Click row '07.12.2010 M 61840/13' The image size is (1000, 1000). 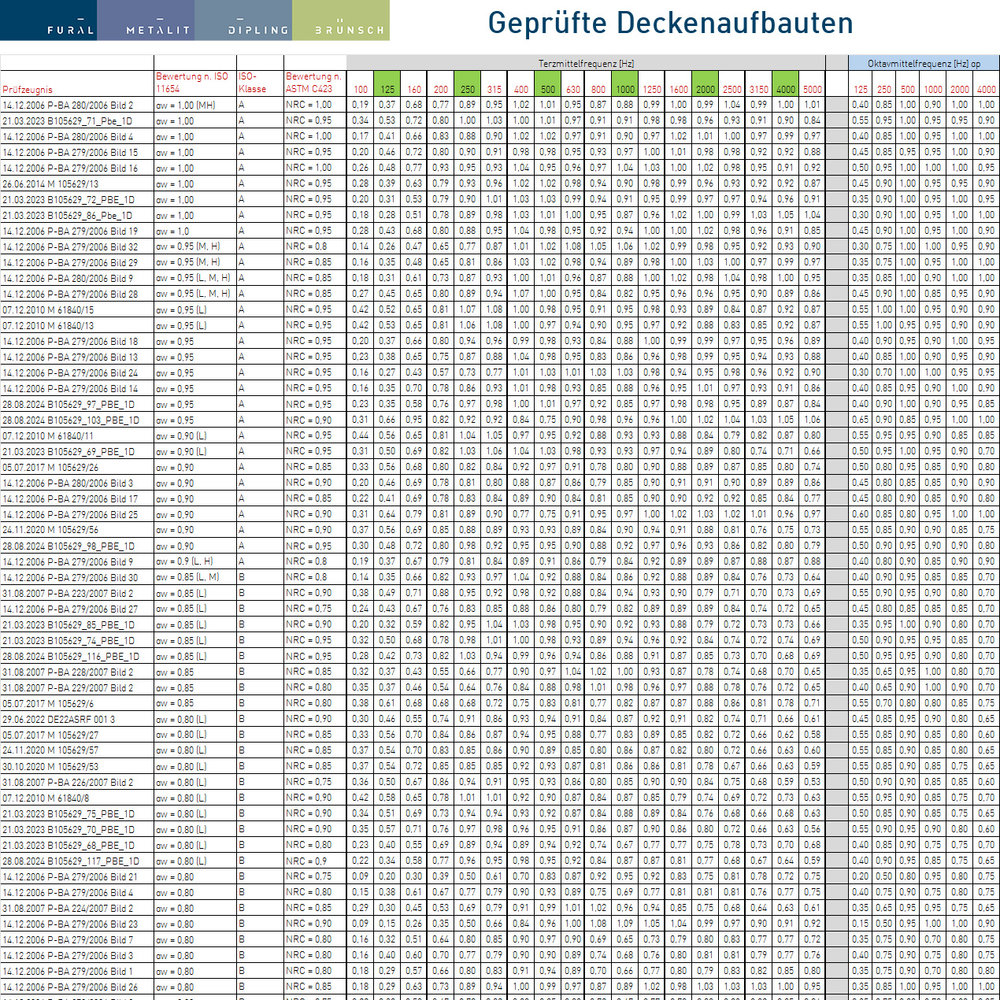point(499,325)
